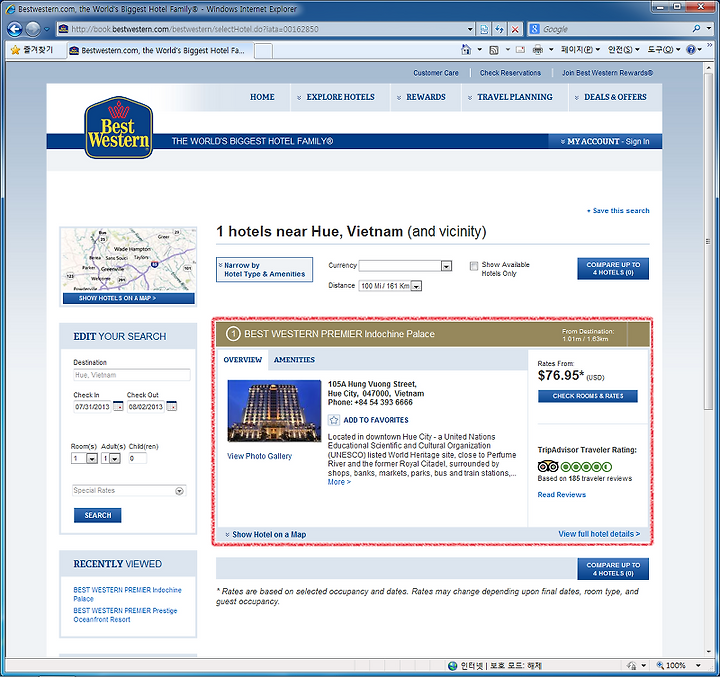The width and height of the screenshot is (720, 677).
Task: Expand Narrow by Hotel Type & Amenities
Action: point(264,270)
